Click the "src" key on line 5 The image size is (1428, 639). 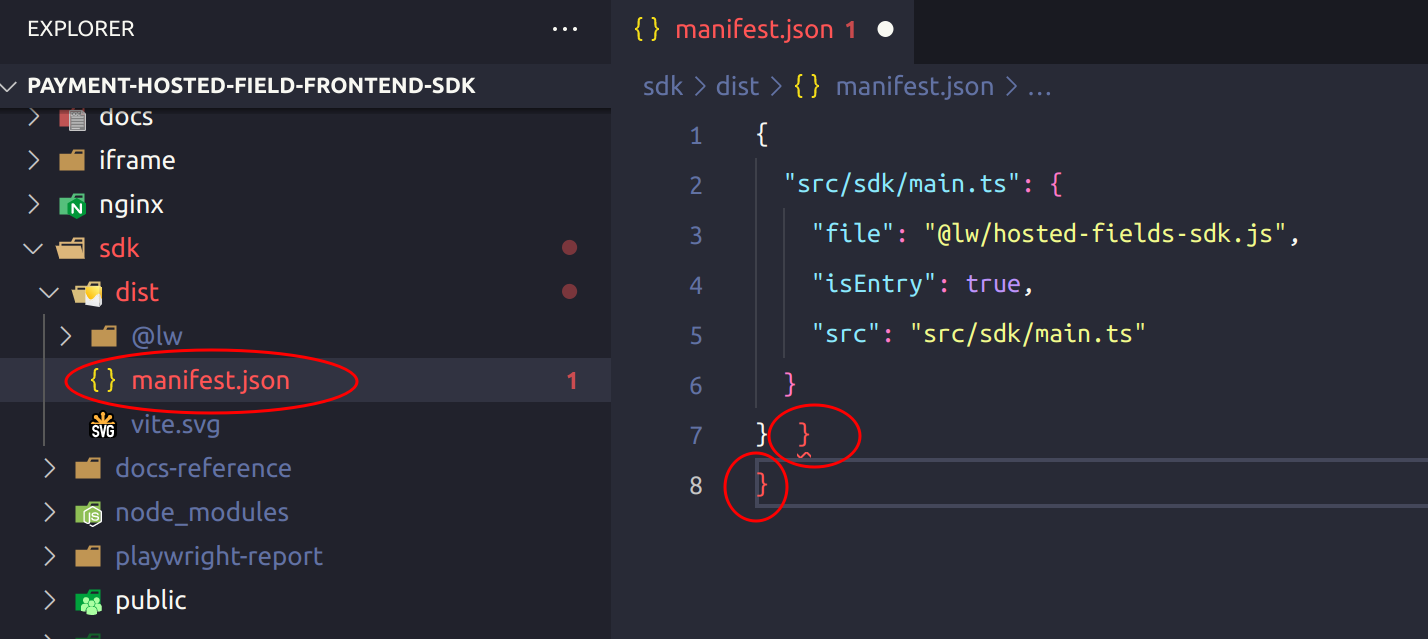click(846, 335)
